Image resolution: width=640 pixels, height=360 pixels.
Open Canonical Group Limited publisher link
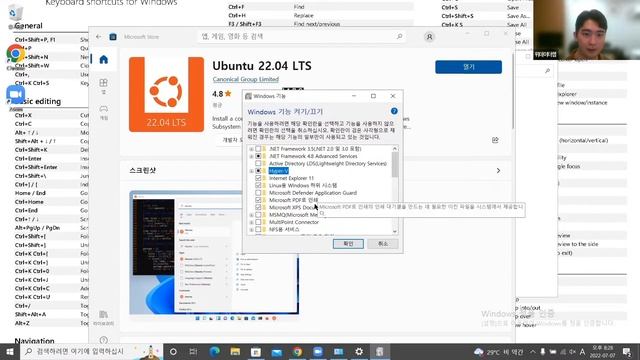coord(246,79)
